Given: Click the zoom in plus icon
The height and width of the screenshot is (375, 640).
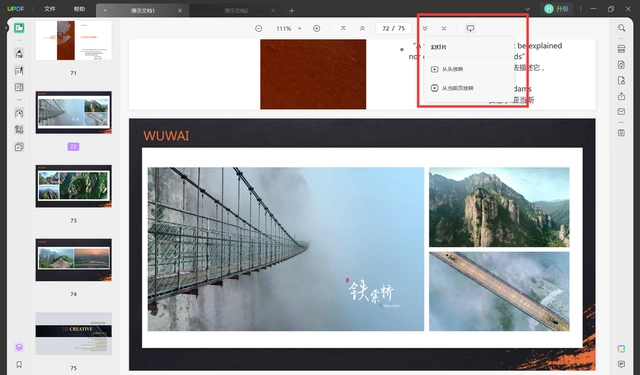Looking at the screenshot, I should point(316,28).
